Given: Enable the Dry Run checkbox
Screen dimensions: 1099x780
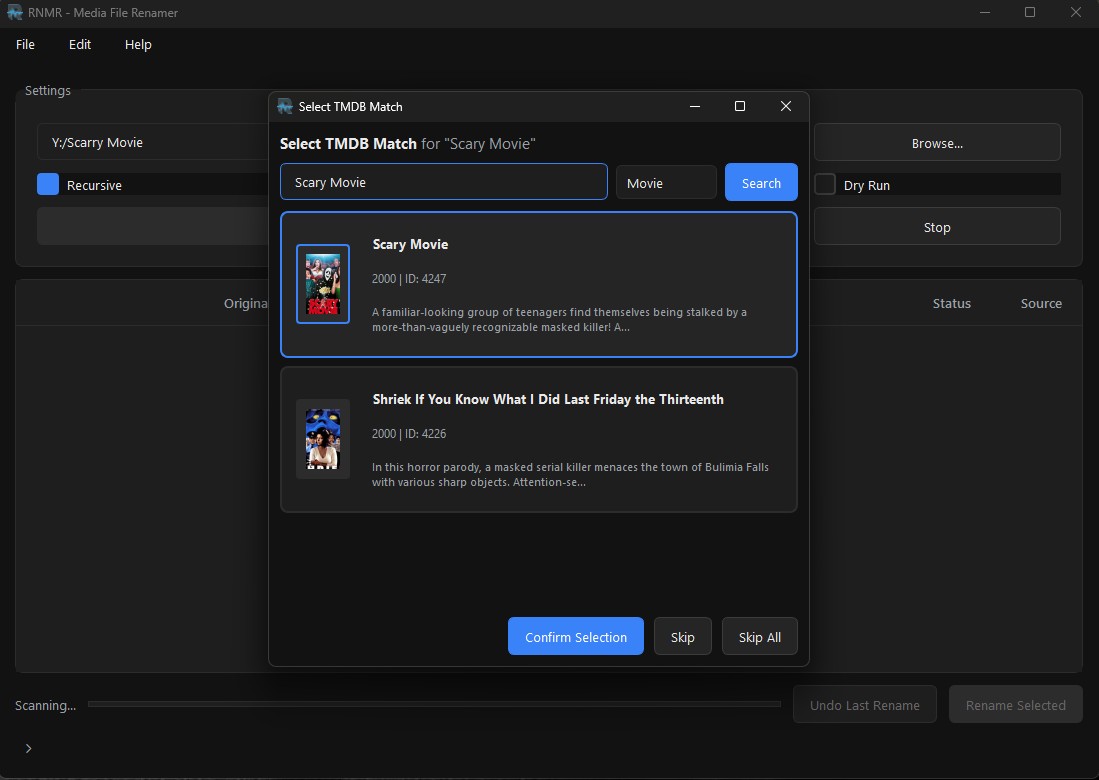Looking at the screenshot, I should [x=825, y=185].
